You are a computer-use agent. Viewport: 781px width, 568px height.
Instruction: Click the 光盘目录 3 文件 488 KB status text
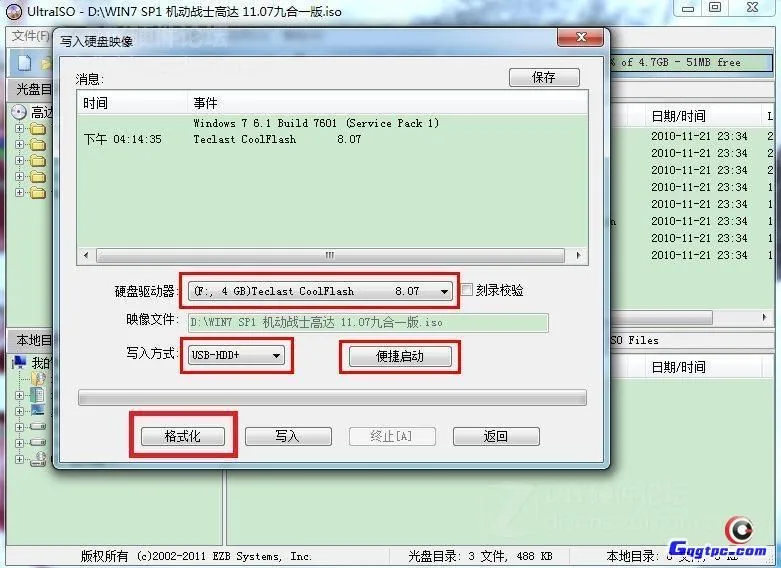tap(480, 556)
